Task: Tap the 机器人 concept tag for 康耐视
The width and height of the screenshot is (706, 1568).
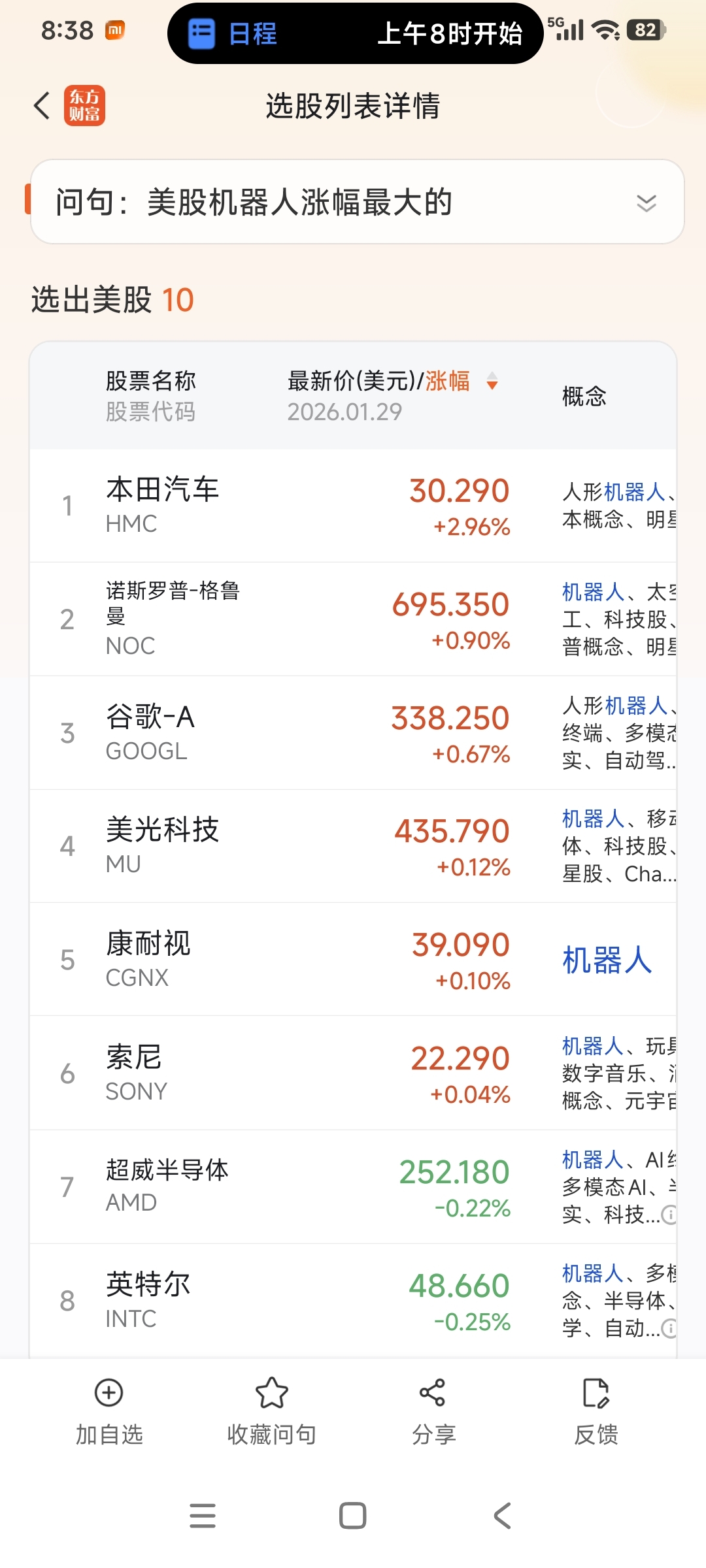Action: 607,960
